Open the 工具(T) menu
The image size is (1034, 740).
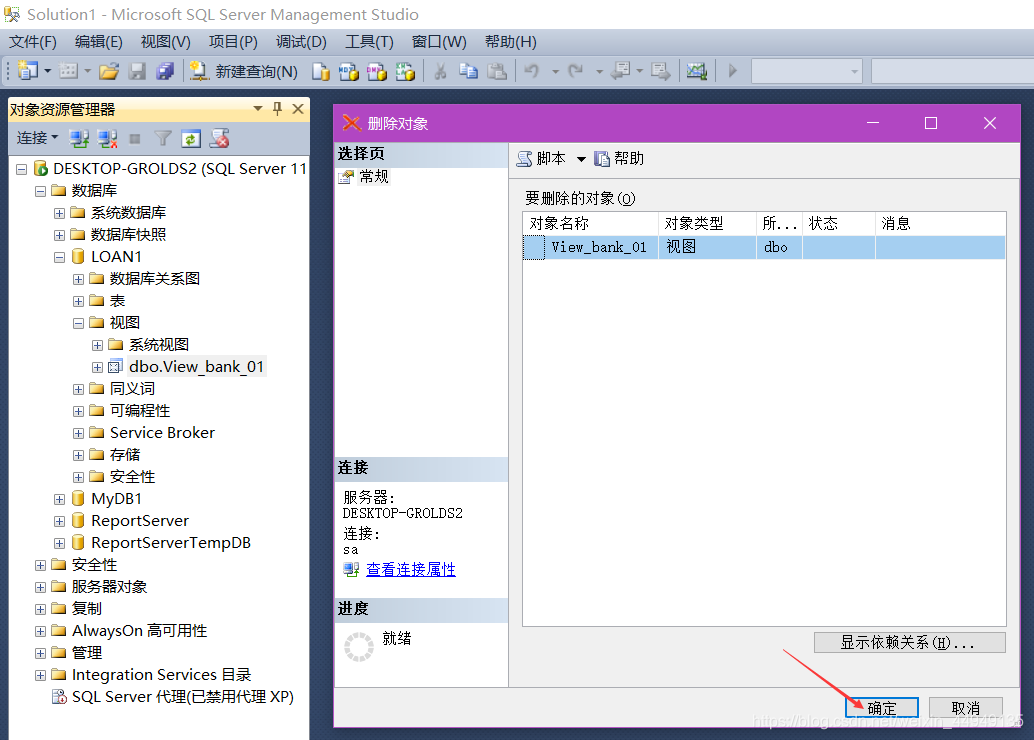369,42
